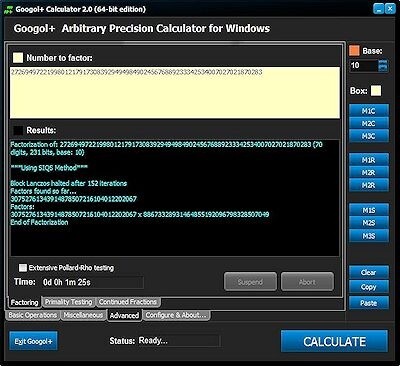Clear memory 2 with M2C
The image size is (400, 366).
[369, 124]
